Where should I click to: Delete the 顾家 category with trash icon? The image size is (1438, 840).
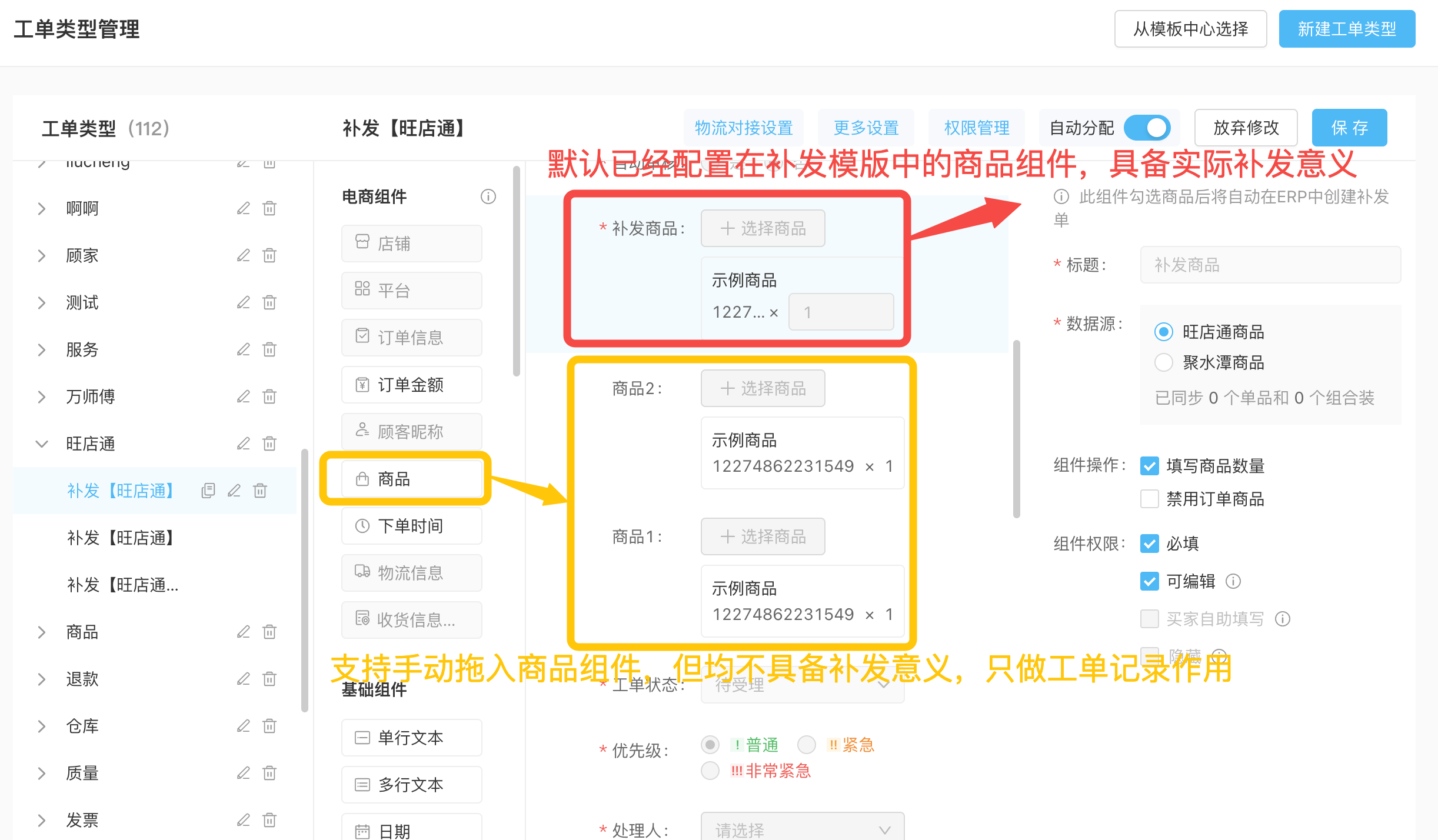coord(269,255)
